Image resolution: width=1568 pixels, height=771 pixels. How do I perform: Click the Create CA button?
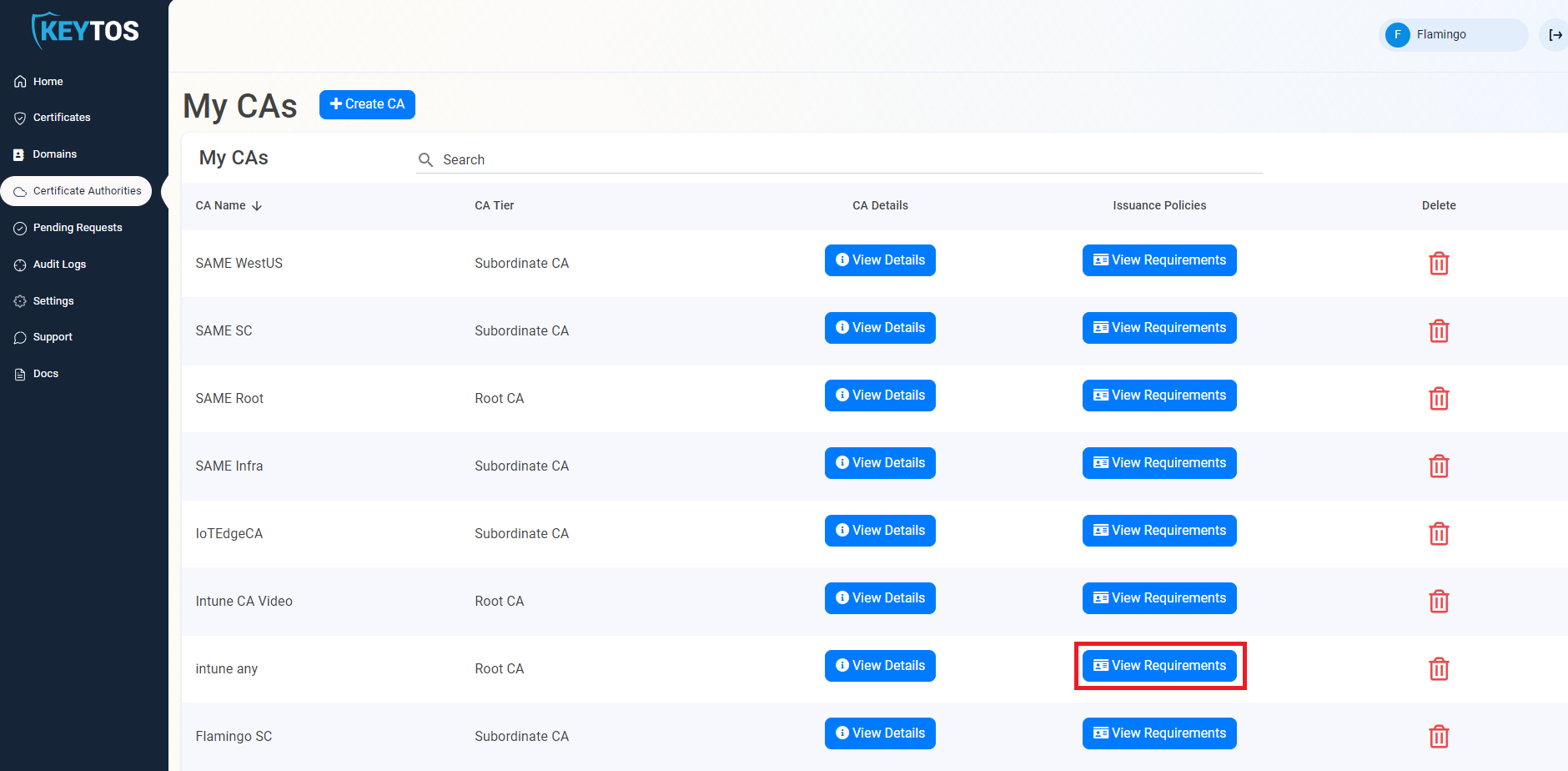(367, 103)
